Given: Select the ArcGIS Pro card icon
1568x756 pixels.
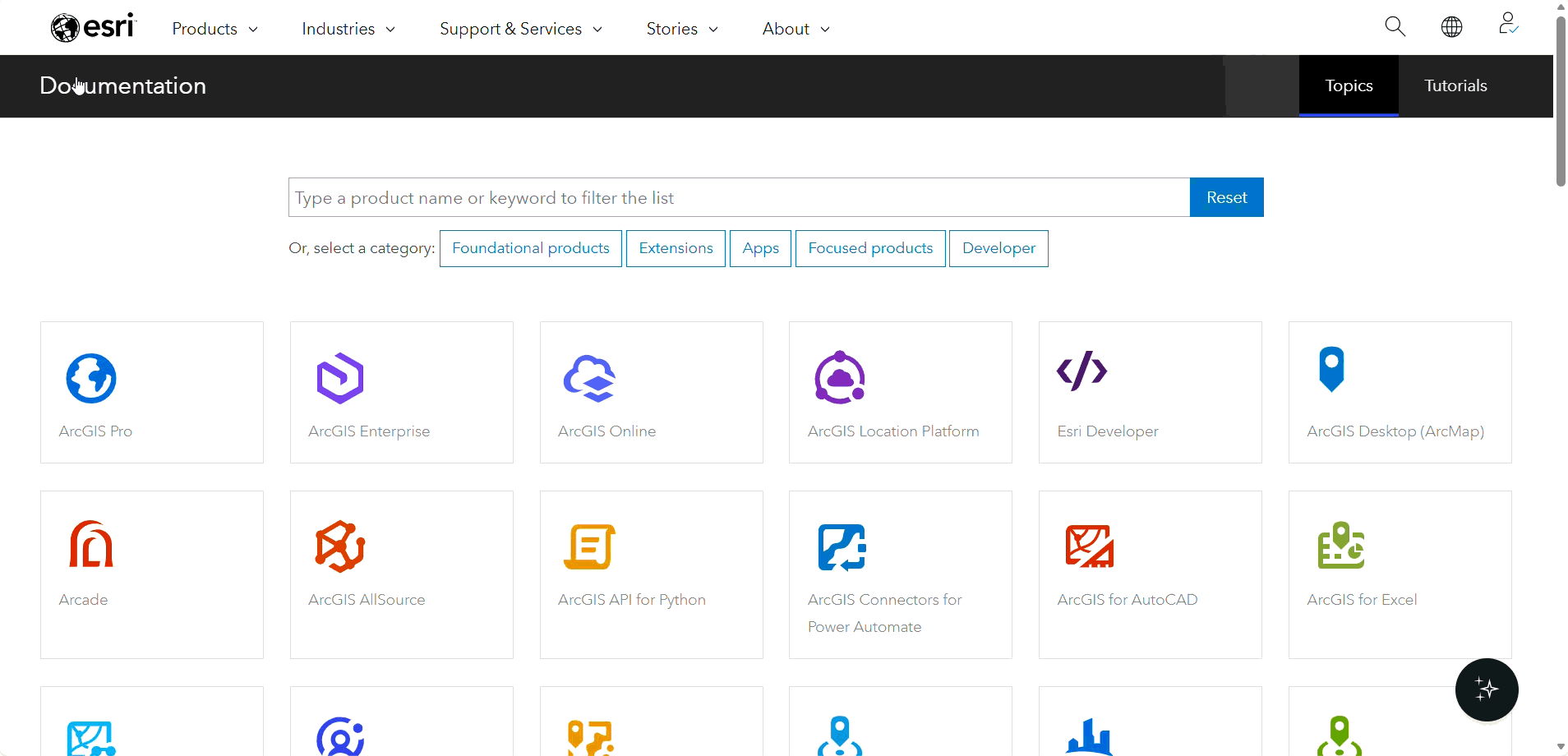Looking at the screenshot, I should (91, 378).
